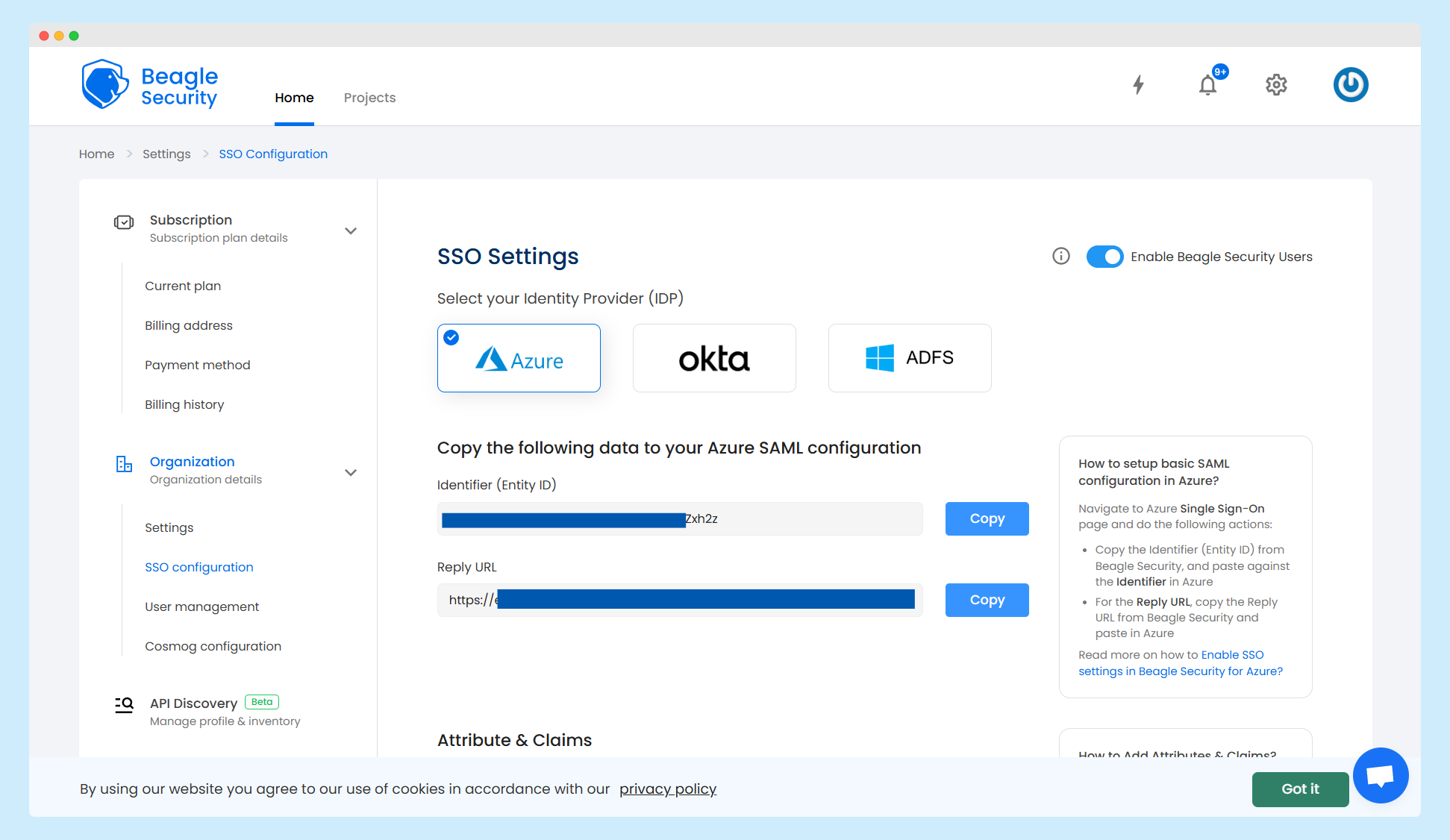Viewport: 1450px width, 840px height.
Task: Open the notifications bell icon
Action: coord(1207,85)
